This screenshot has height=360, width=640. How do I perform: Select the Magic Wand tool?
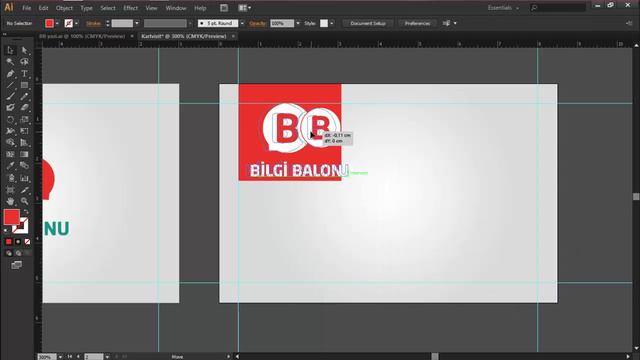click(x=10, y=62)
